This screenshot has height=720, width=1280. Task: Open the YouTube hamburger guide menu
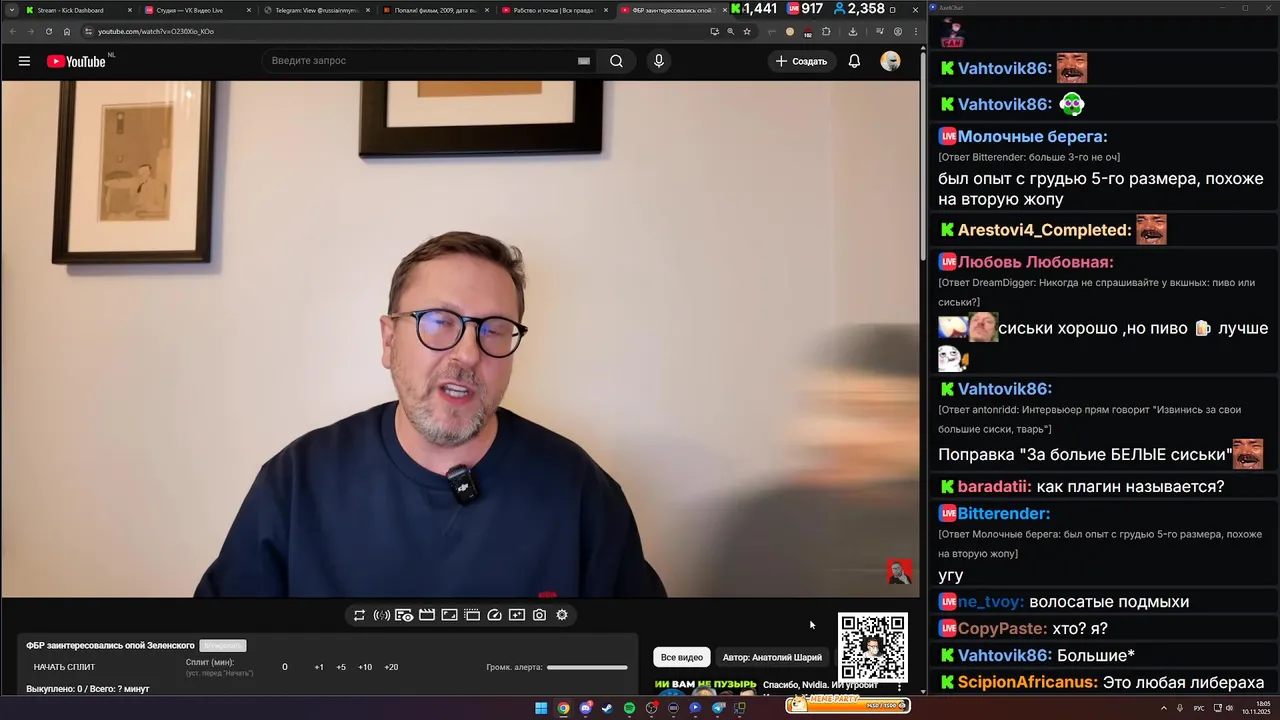[24, 61]
